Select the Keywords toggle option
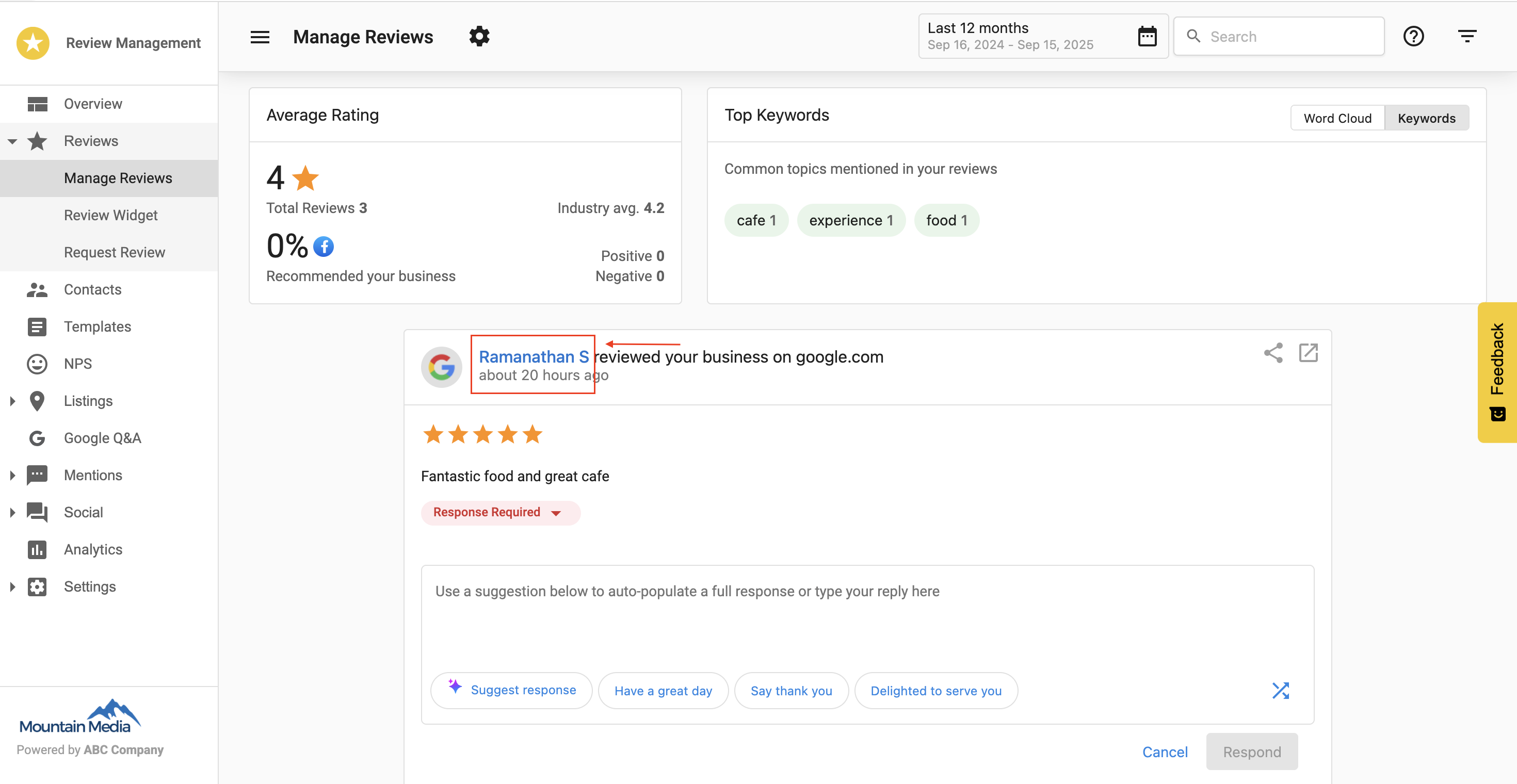Viewport: 1517px width, 784px height. coord(1426,118)
